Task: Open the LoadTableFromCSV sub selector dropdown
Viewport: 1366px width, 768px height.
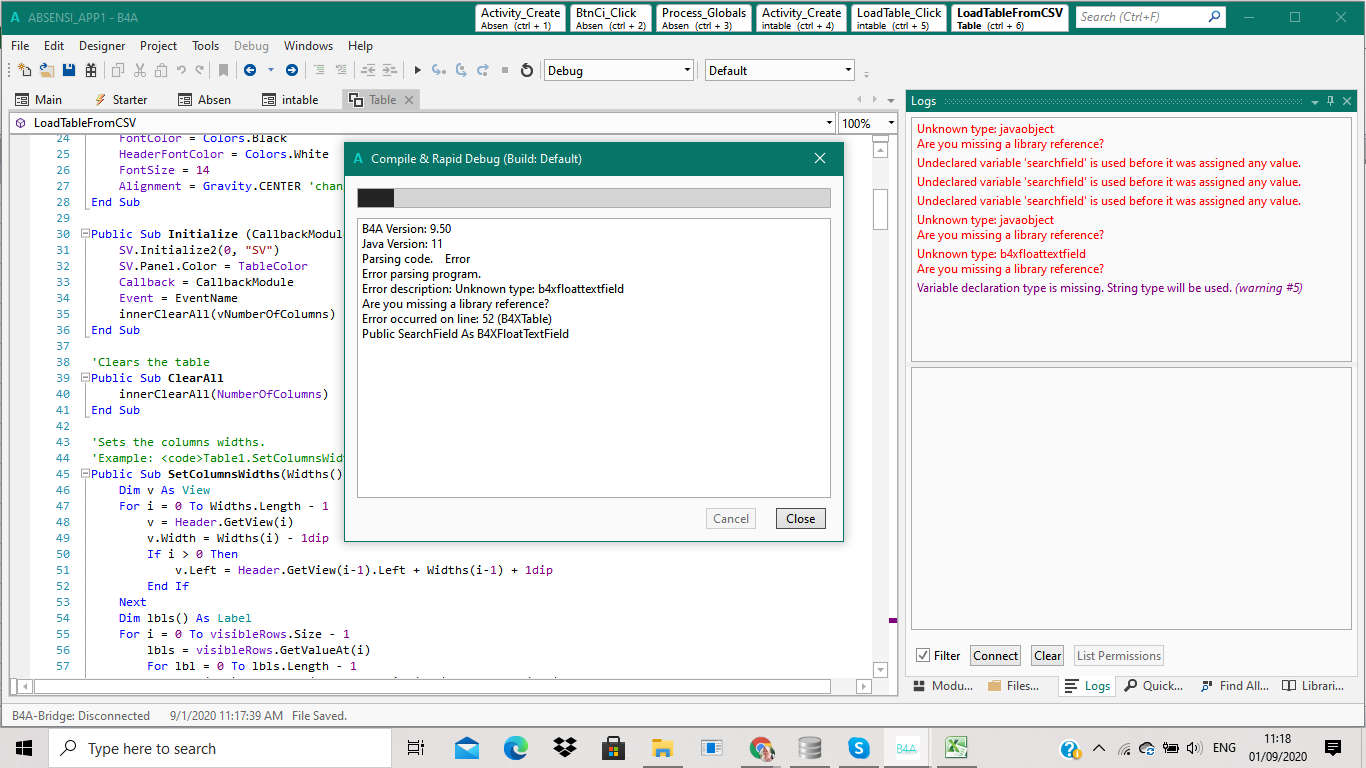Action: pos(829,123)
